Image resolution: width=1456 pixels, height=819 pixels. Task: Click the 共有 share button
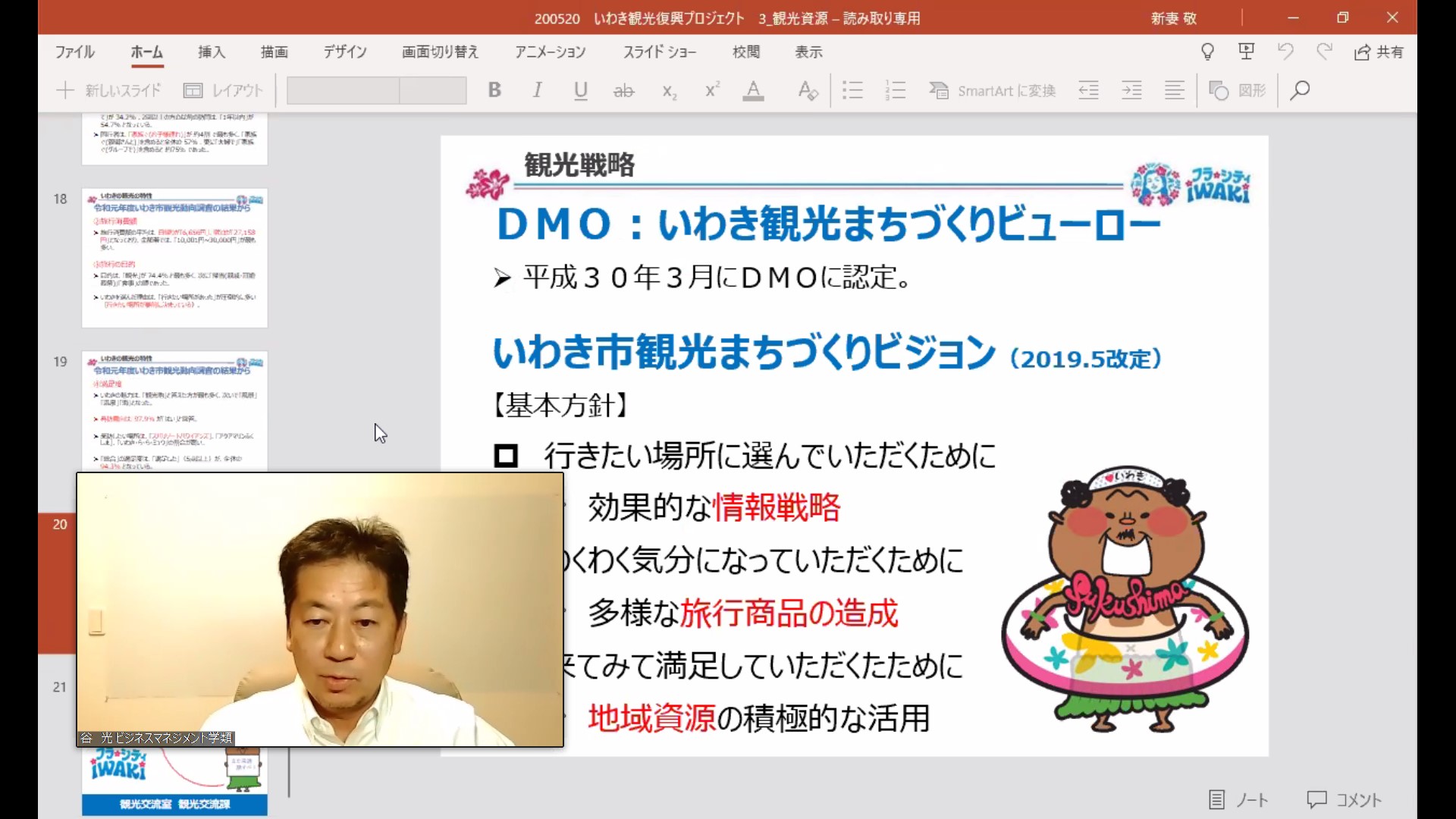click(x=1379, y=52)
